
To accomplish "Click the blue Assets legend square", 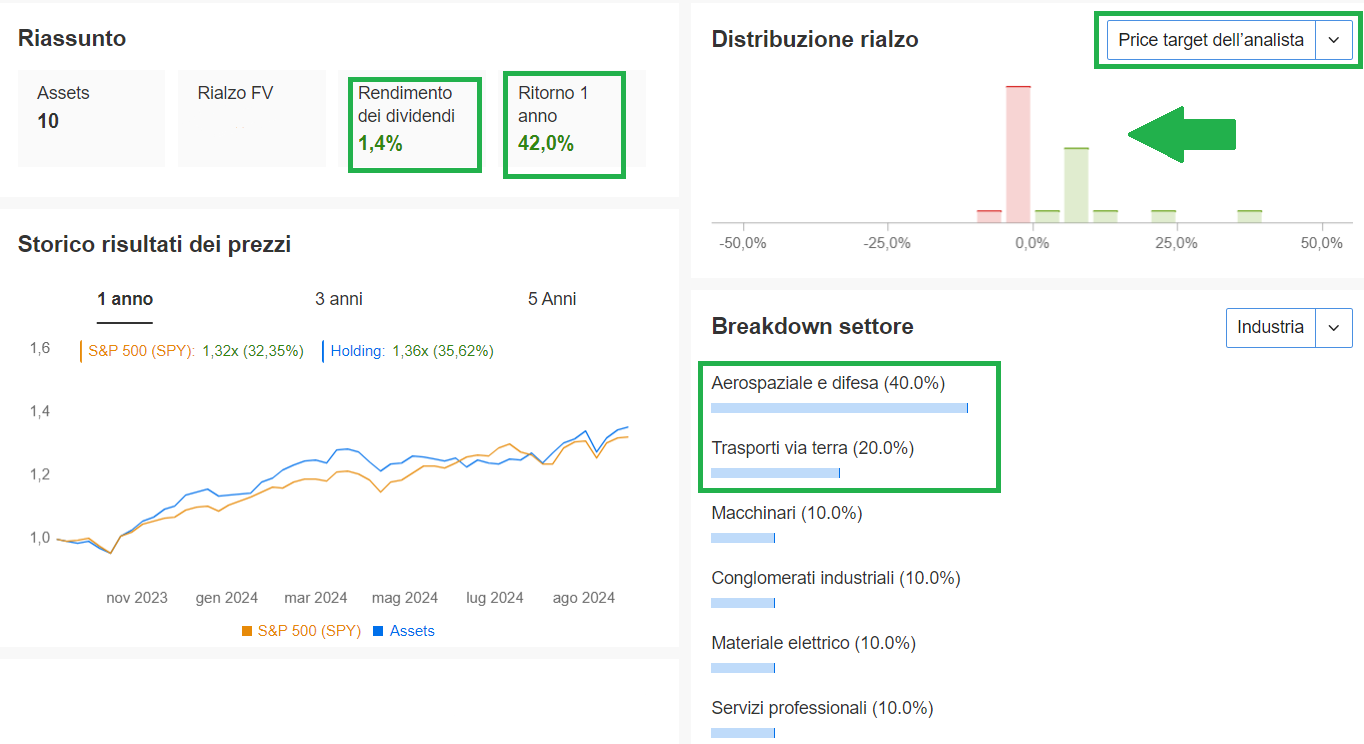I will tap(378, 631).
